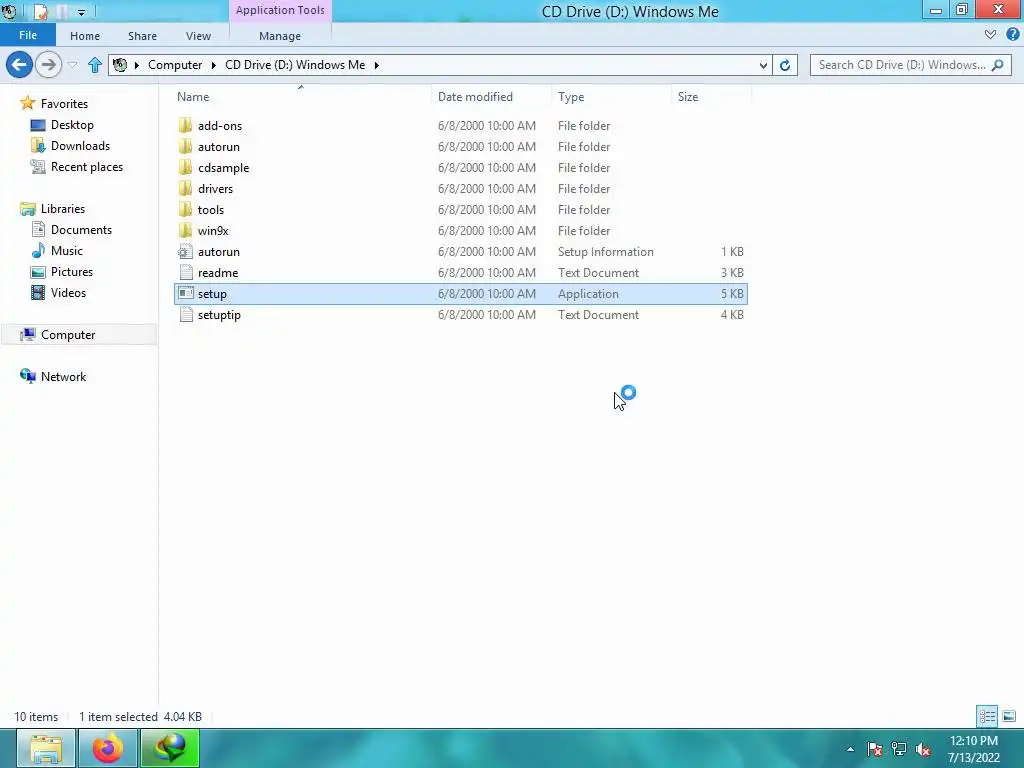The image size is (1024, 768).
Task: Sort files by Name column header
Action: [193, 97]
